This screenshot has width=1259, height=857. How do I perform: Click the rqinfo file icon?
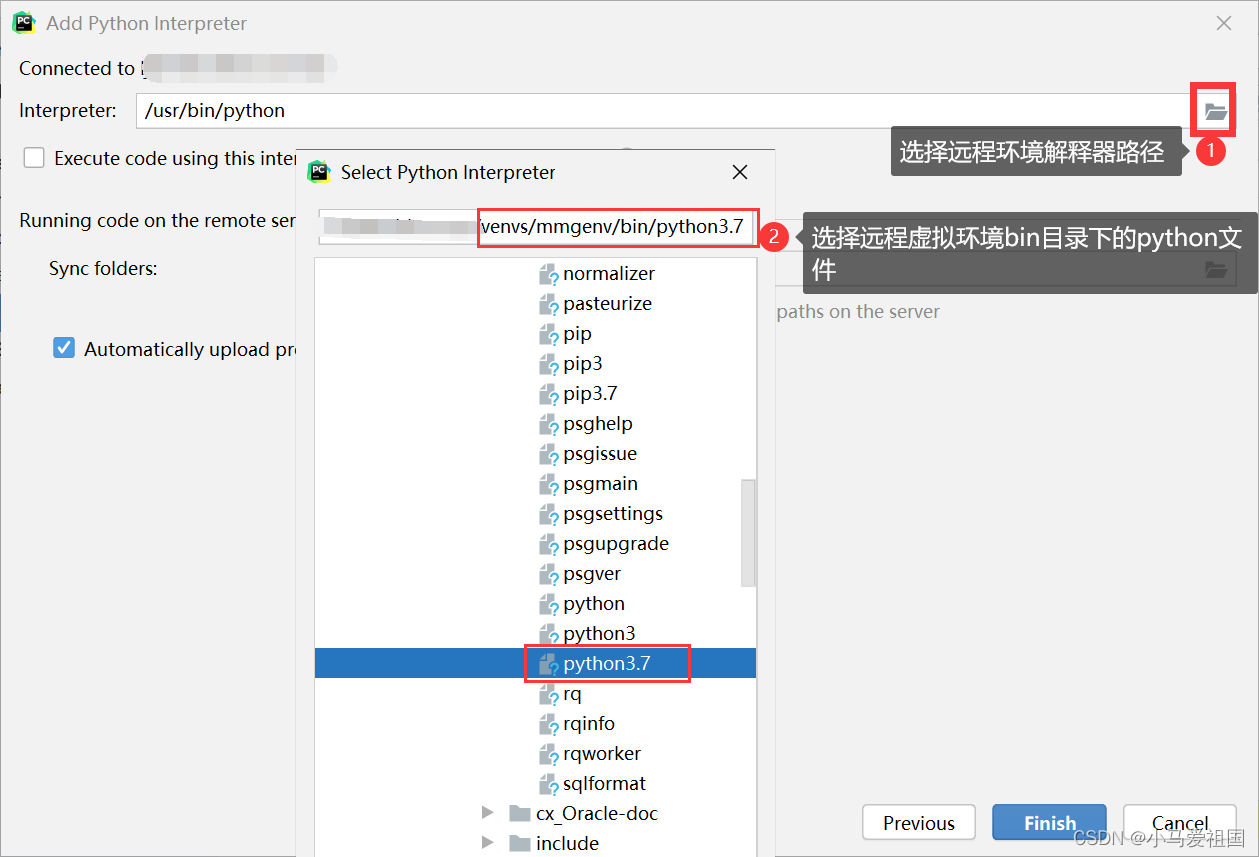548,724
